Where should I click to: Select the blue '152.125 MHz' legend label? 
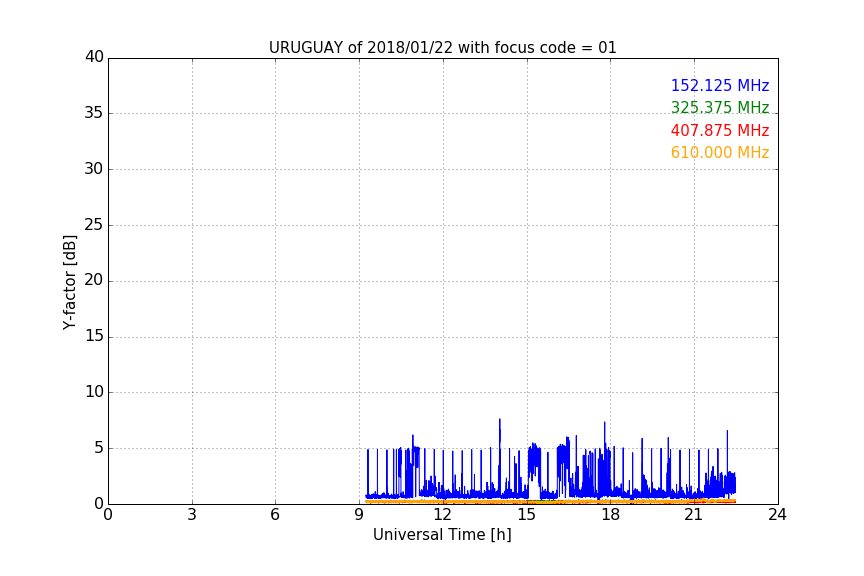(x=720, y=85)
